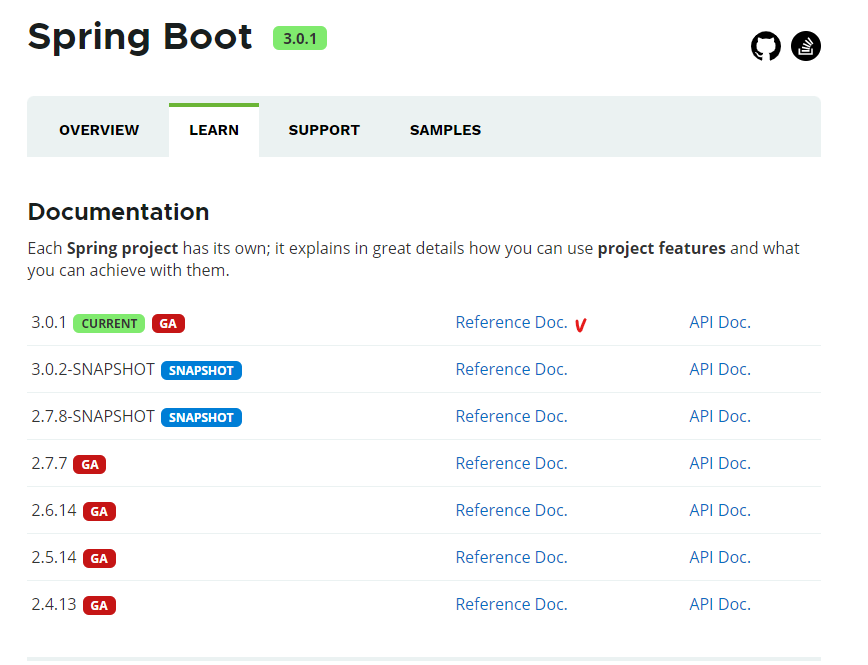Switch to the Overview tab
This screenshot has height=665, width=868.
[x=99, y=130]
